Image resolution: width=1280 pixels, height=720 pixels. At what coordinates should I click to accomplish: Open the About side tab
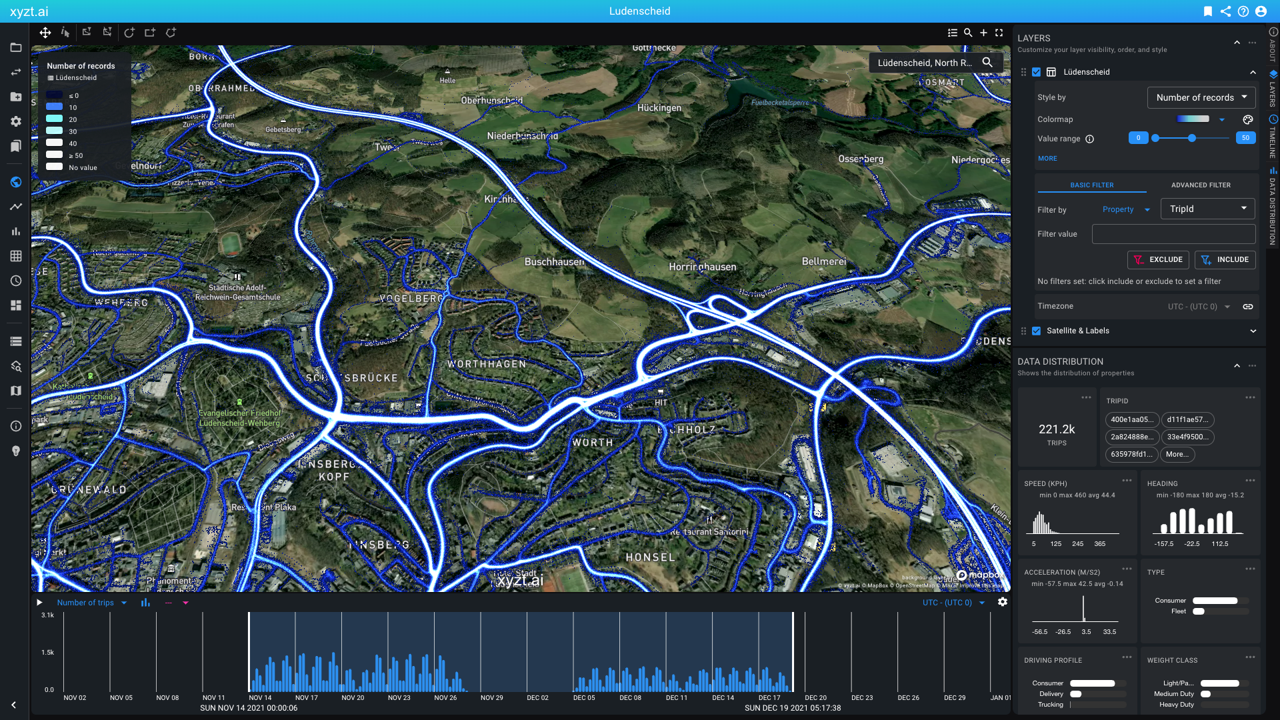point(1273,47)
